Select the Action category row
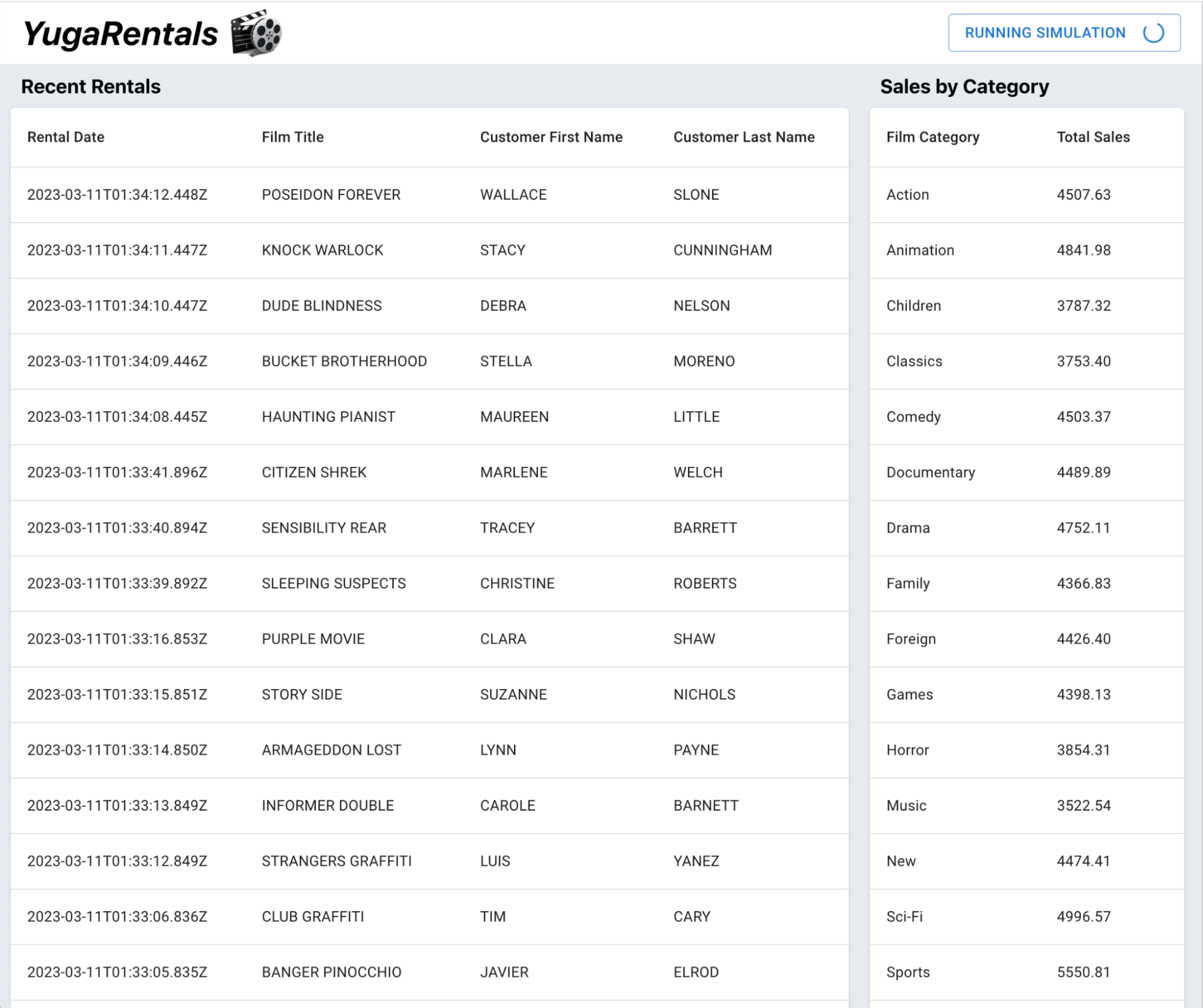The image size is (1203, 1008). click(1023, 194)
